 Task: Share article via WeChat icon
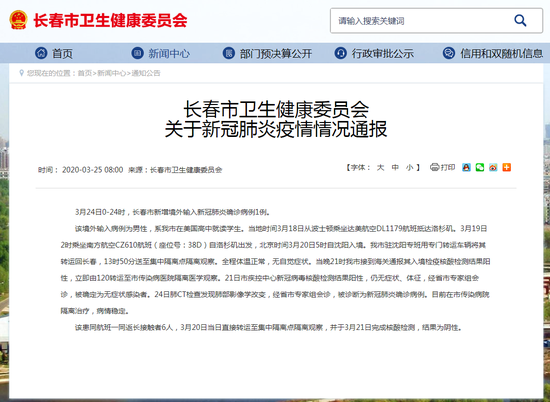480,167
